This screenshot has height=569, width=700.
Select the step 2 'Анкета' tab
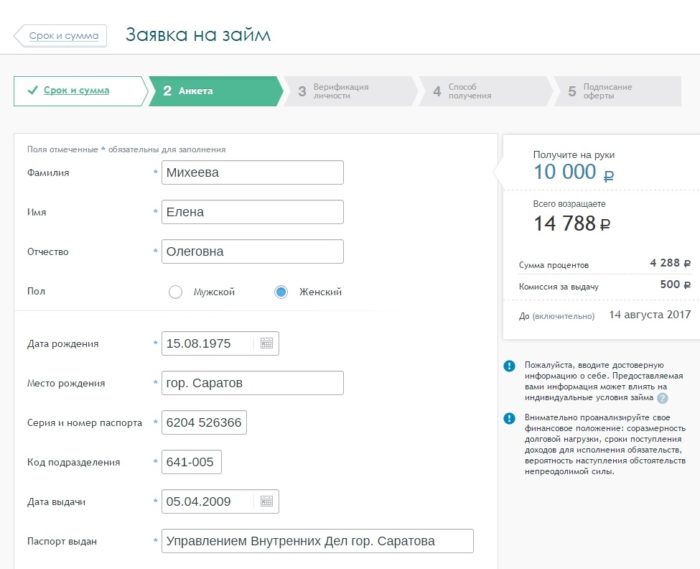[215, 91]
